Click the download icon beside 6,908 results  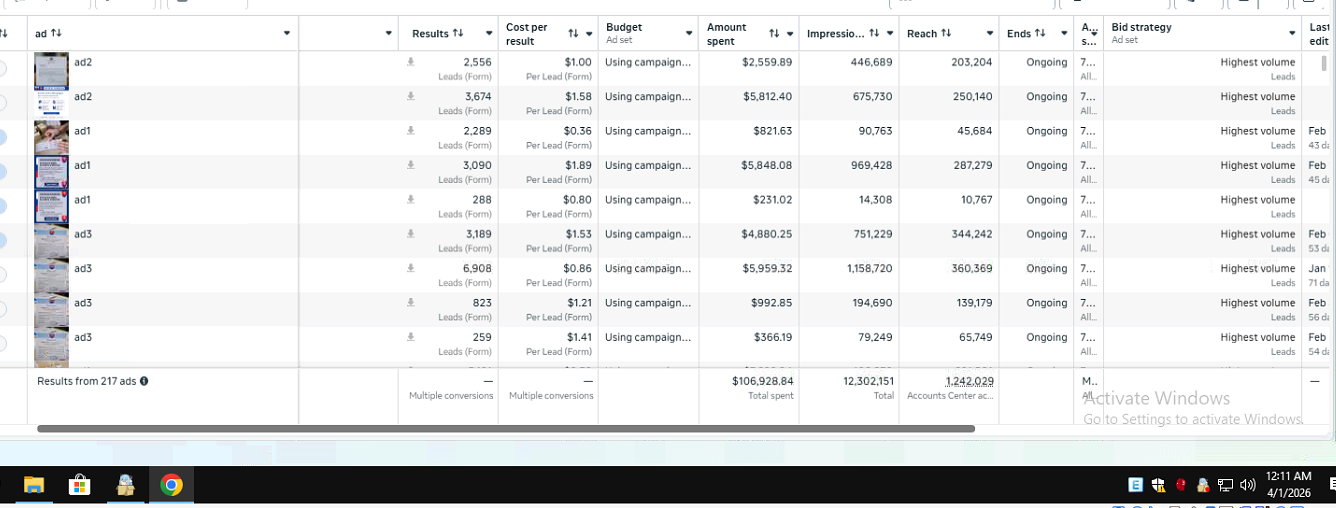click(410, 268)
